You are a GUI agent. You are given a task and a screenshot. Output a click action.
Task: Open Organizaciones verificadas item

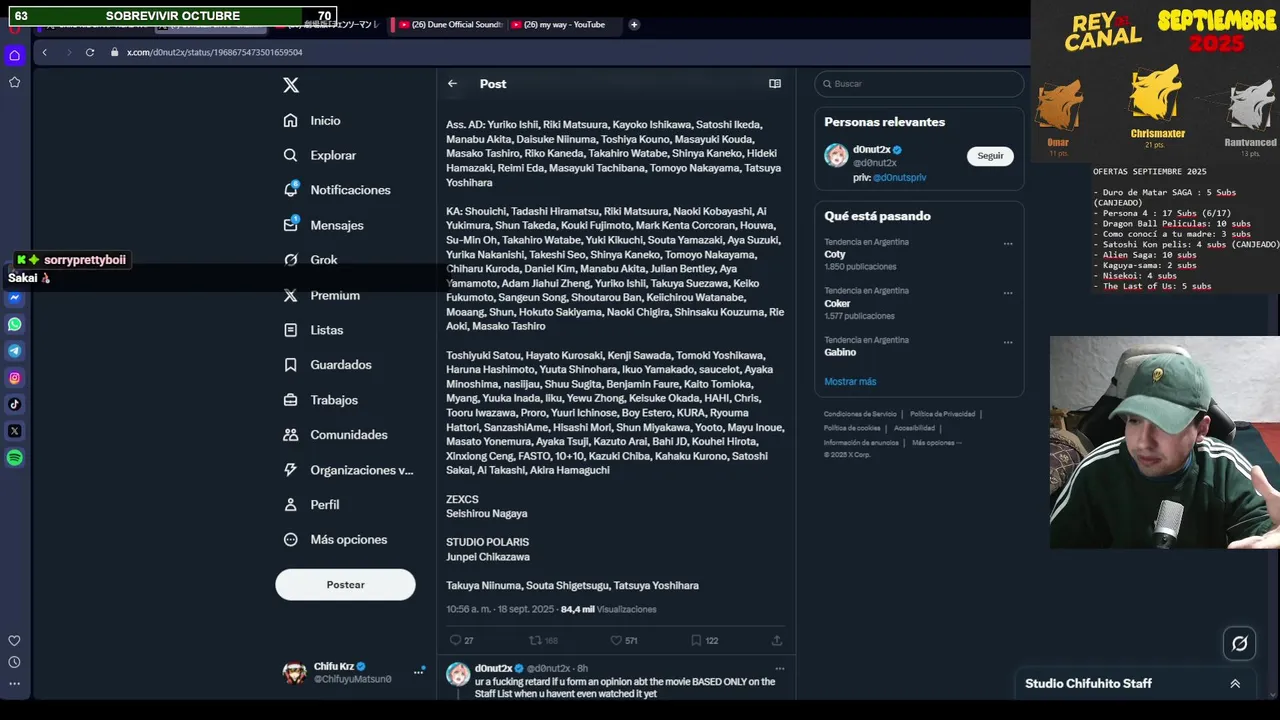pos(348,470)
